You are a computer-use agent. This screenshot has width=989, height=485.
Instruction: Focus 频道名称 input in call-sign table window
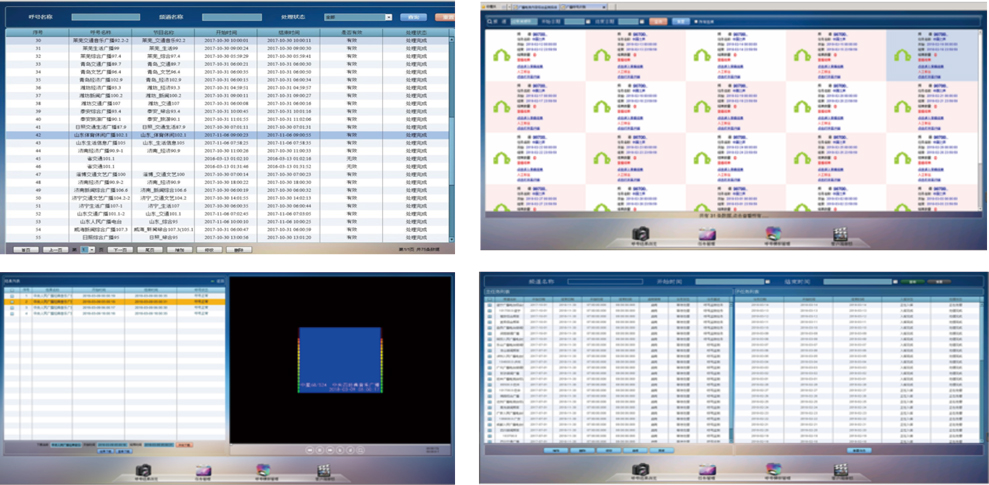pos(231,17)
